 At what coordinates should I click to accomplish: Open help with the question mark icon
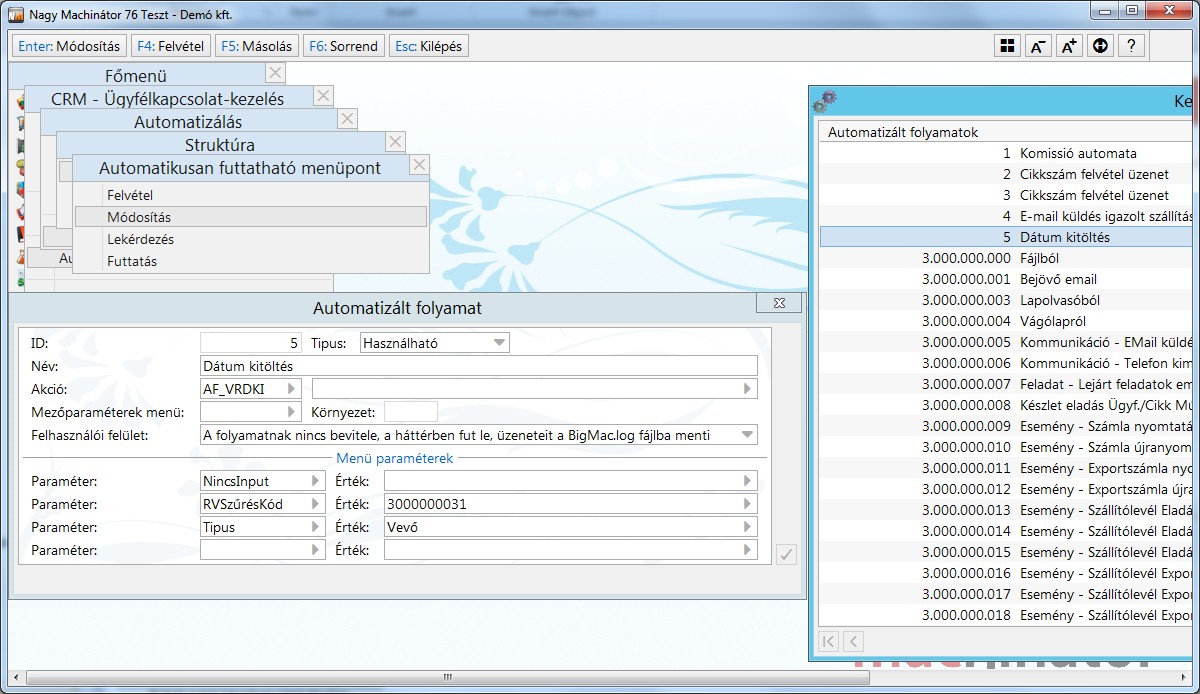click(1131, 46)
